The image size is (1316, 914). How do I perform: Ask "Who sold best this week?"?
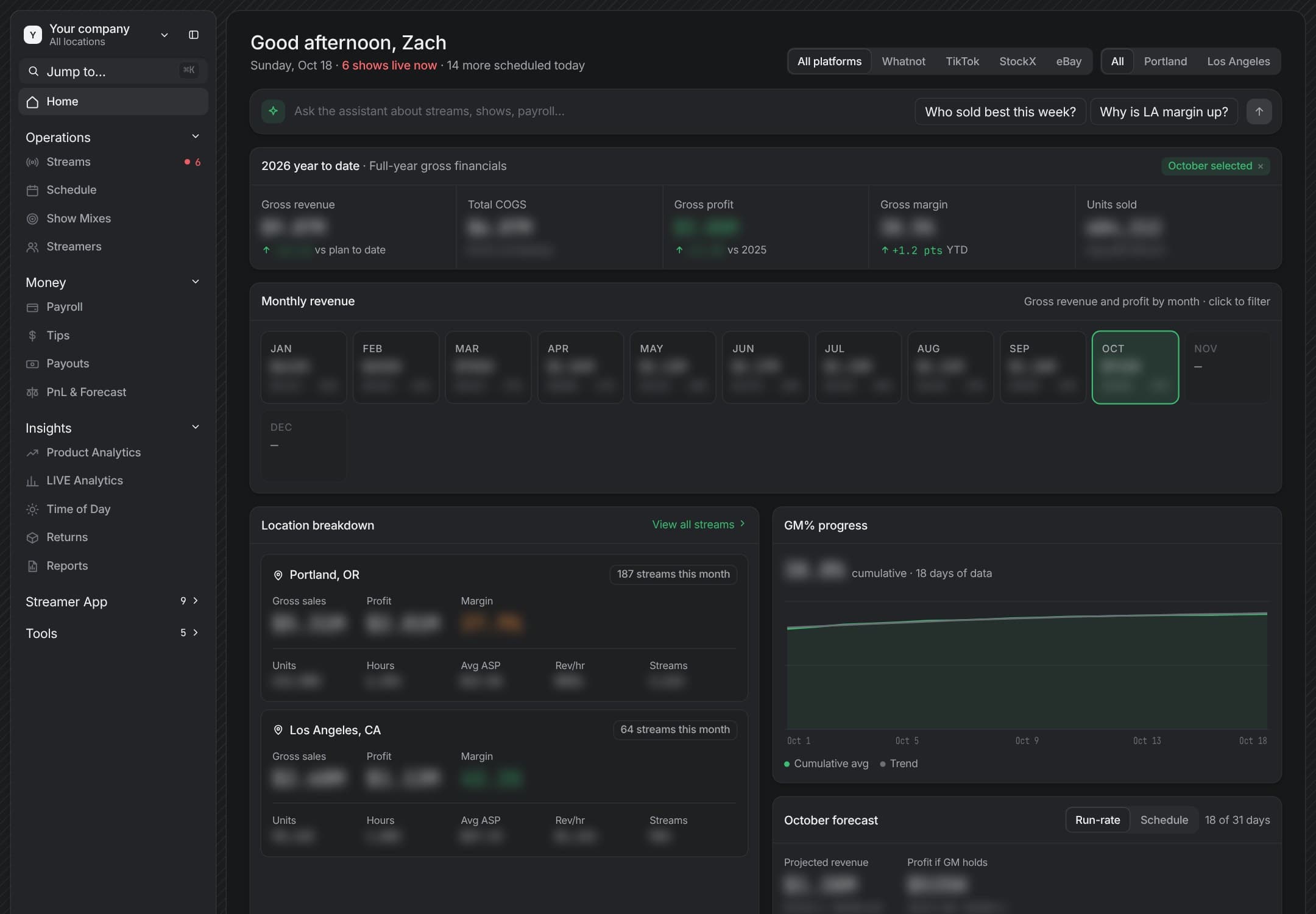pyautogui.click(x=1000, y=112)
